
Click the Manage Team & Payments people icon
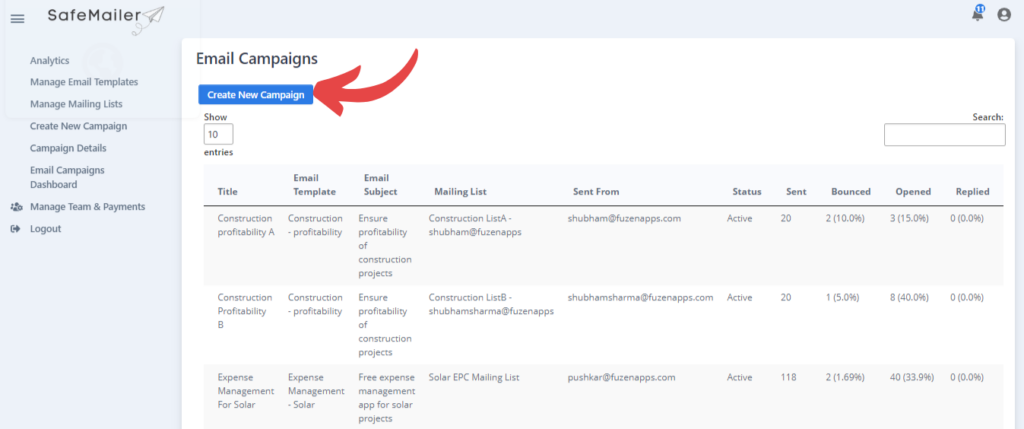point(16,207)
